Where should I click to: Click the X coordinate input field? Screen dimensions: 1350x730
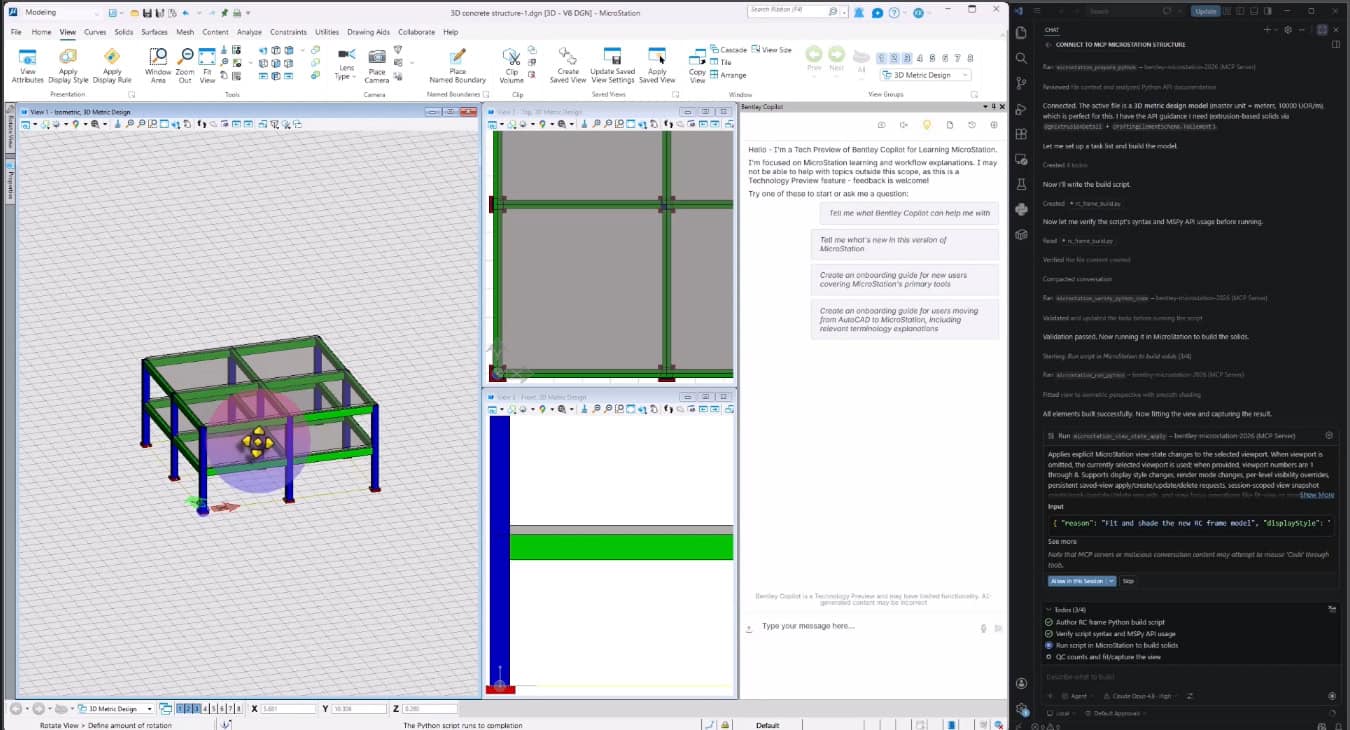point(287,709)
